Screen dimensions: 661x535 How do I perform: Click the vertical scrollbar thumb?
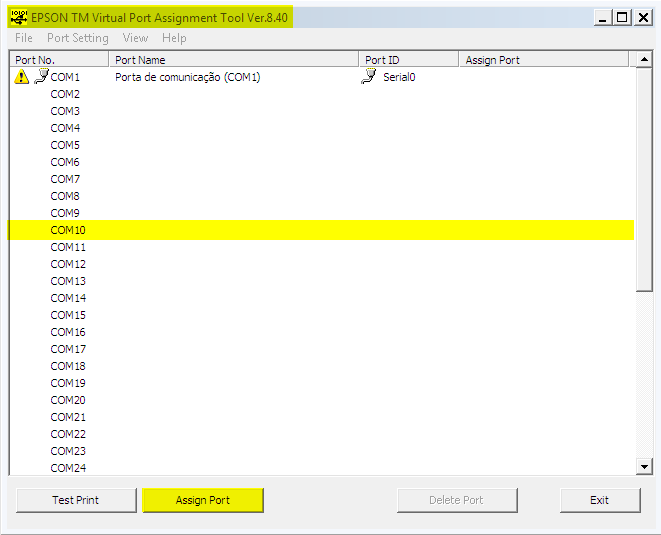tap(644, 180)
